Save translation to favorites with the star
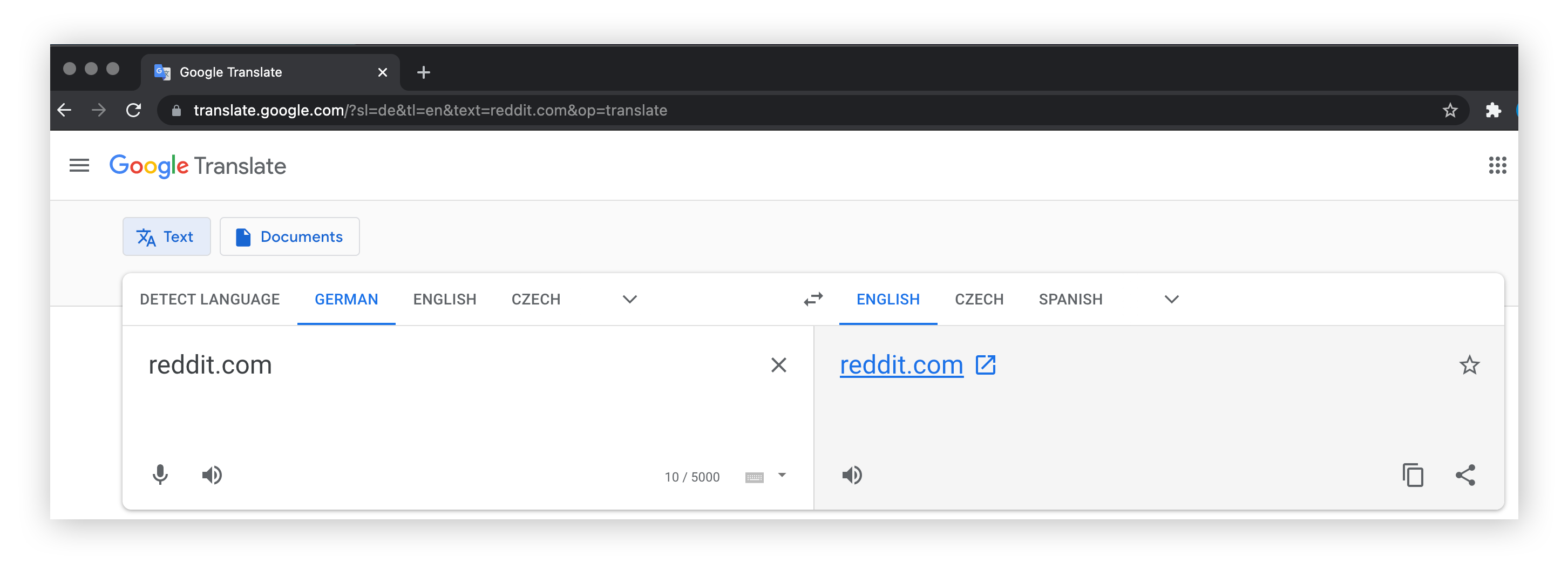This screenshot has height=569, width=1568. click(1470, 365)
